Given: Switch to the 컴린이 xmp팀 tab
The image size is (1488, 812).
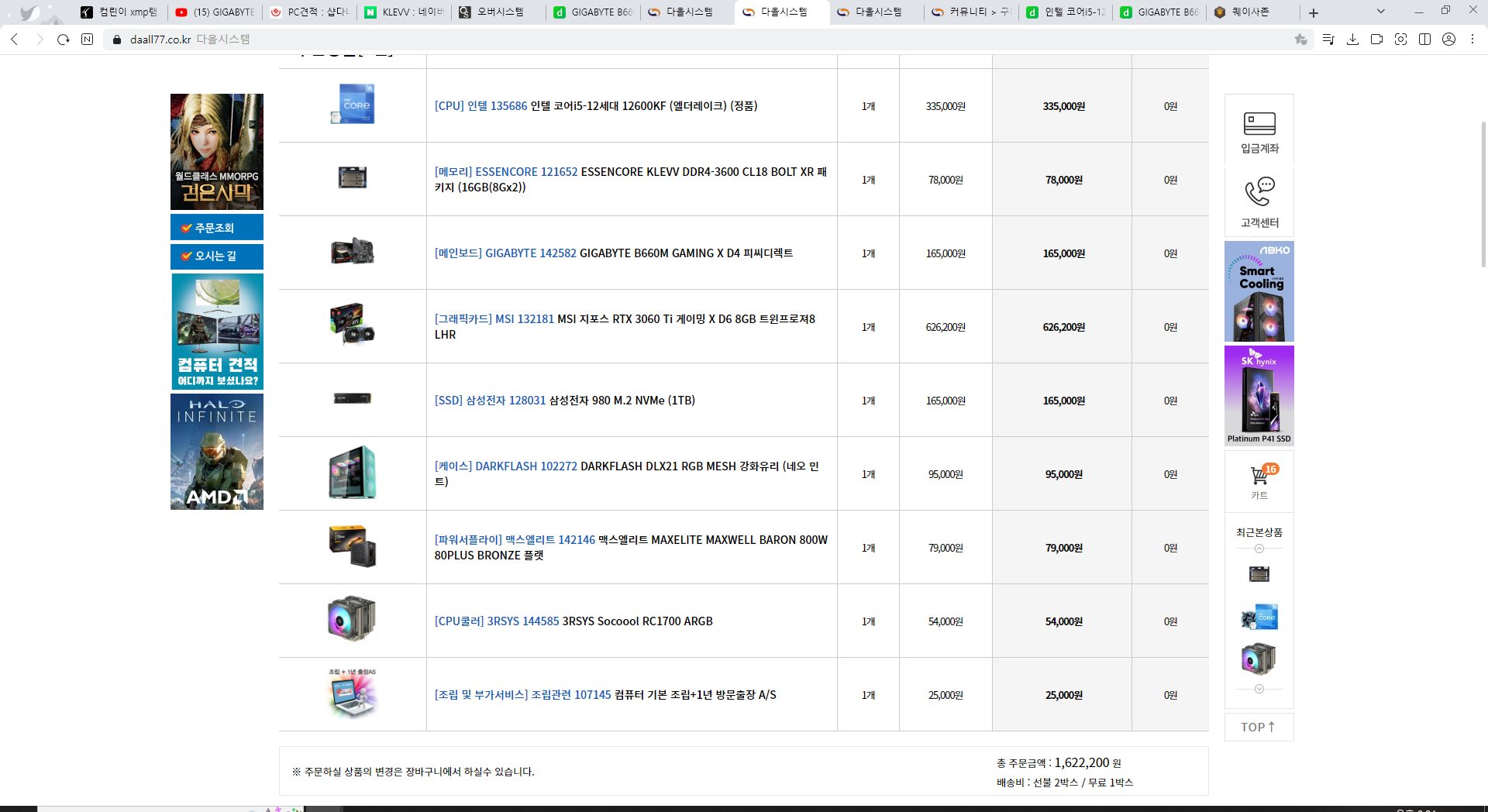Looking at the screenshot, I should pyautogui.click(x=120, y=12).
